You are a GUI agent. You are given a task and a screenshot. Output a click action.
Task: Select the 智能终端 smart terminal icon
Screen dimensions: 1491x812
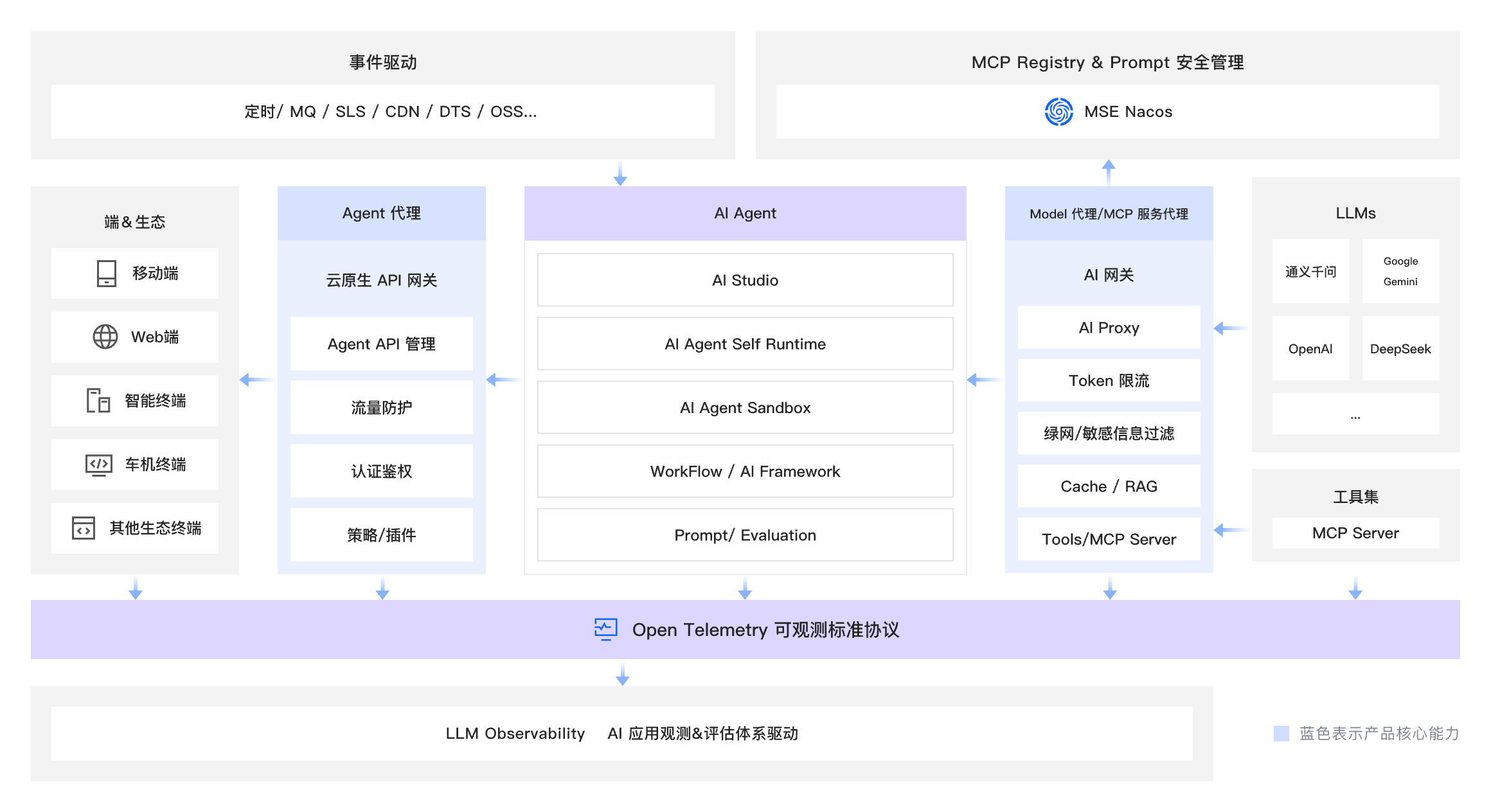[98, 400]
